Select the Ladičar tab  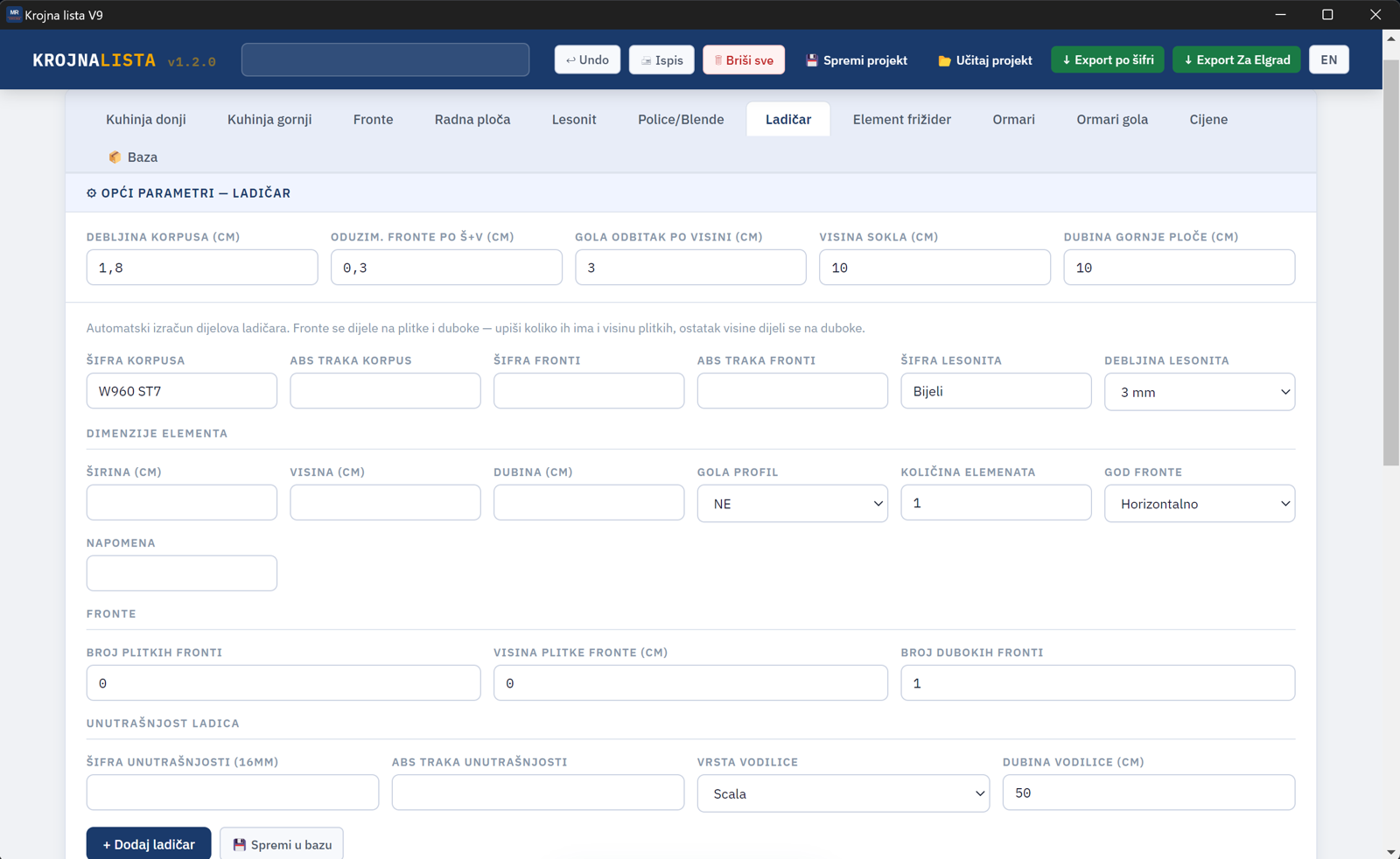(x=788, y=119)
